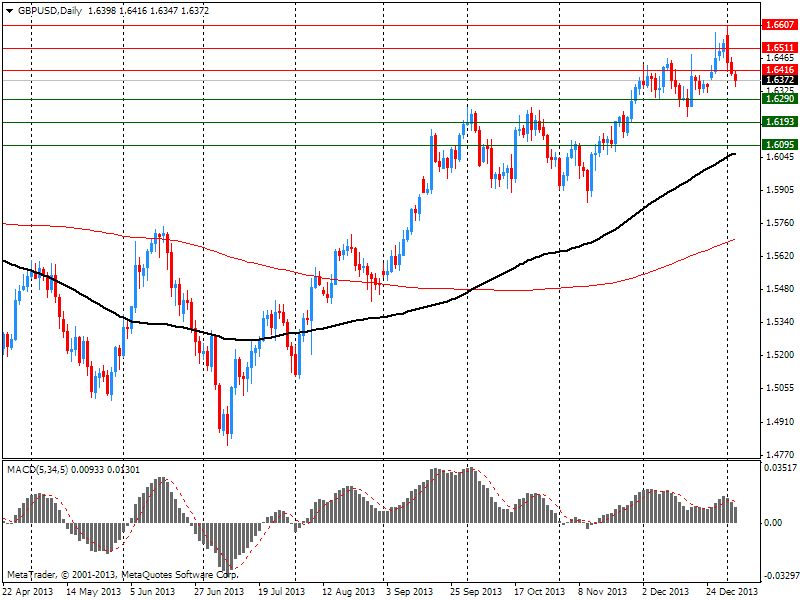Click the chart menu triangle beside GBPUSD
The image size is (800, 600).
pyautogui.click(x=10, y=11)
